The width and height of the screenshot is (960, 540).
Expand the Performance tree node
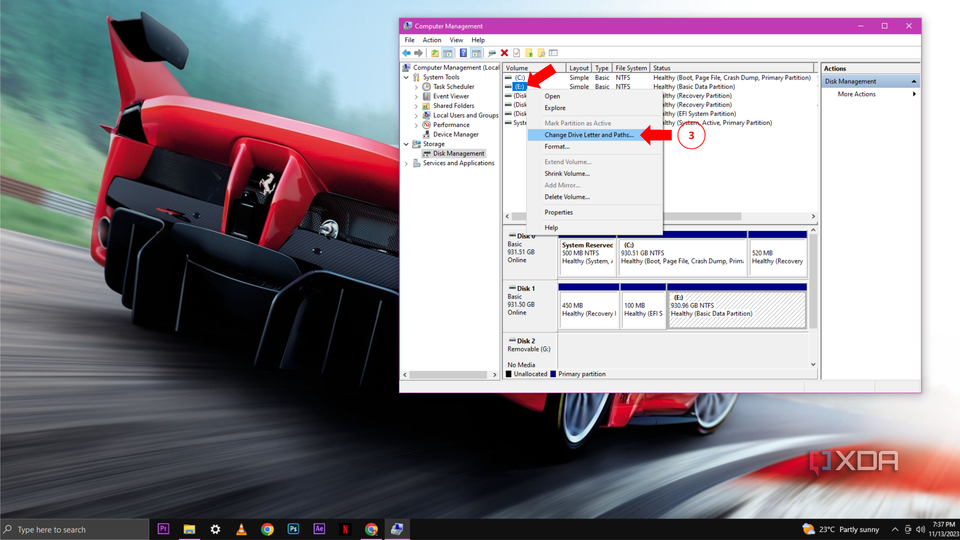pos(416,125)
